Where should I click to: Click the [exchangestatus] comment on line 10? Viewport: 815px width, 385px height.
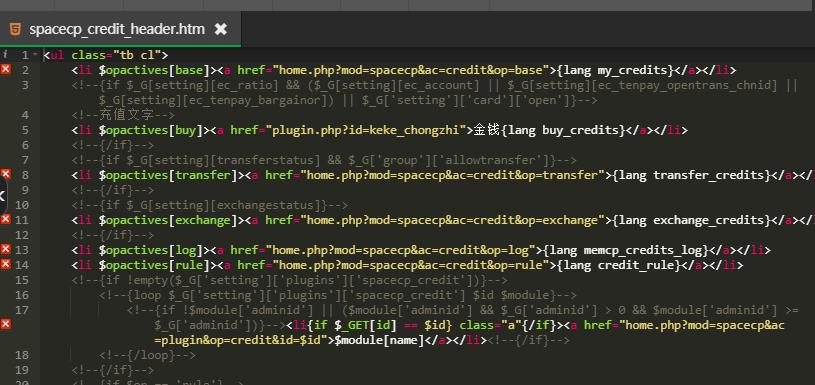tap(210, 205)
